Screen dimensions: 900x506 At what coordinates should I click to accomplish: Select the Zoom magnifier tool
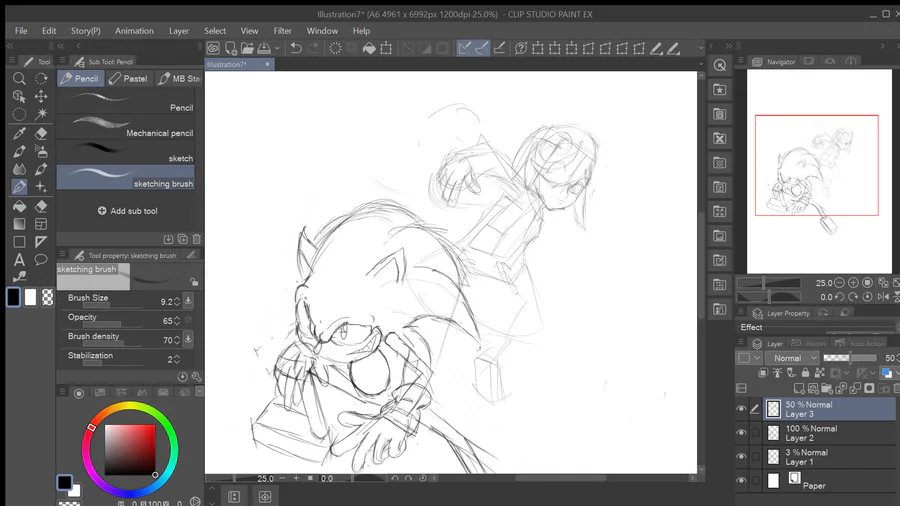tap(19, 79)
